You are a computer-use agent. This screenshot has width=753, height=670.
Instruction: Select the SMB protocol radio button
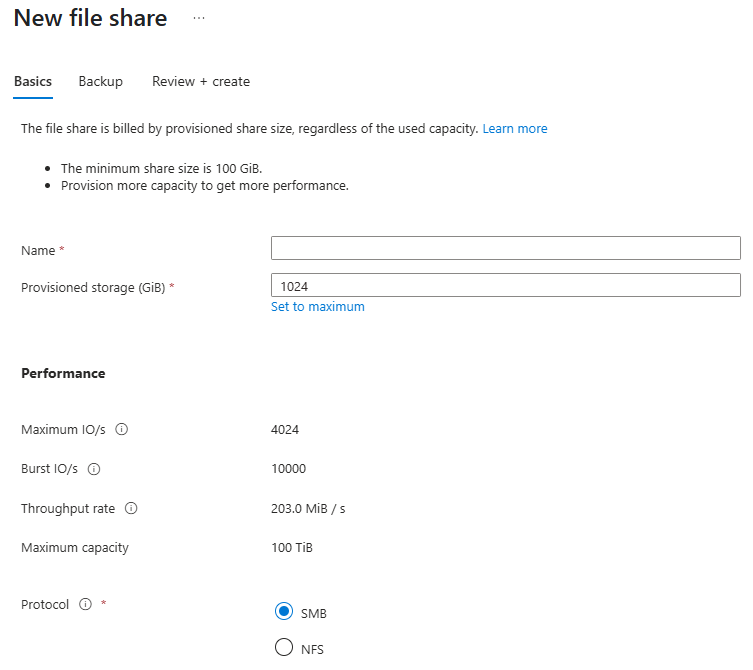[x=284, y=612]
